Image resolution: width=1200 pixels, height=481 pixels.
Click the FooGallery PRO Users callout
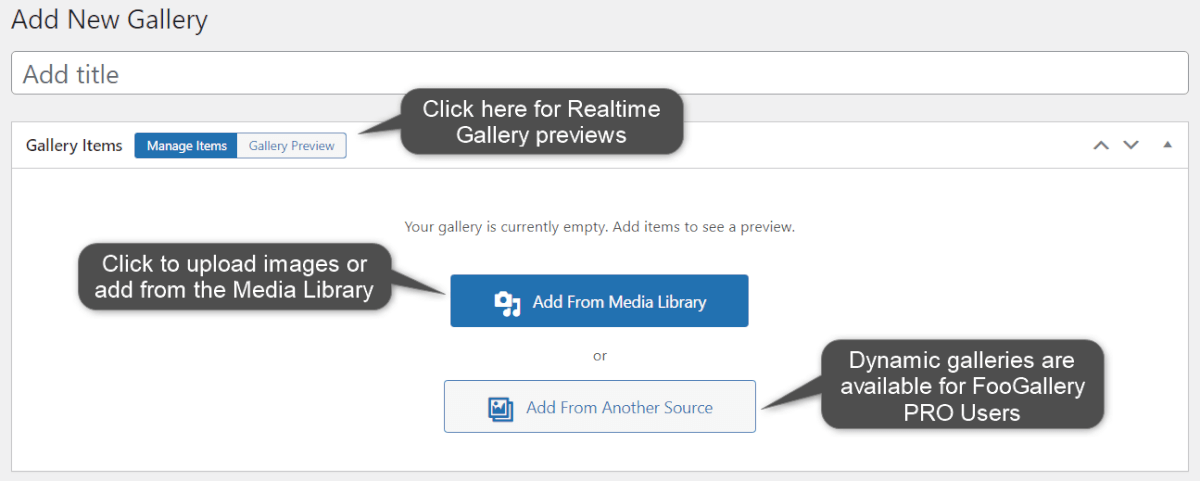[x=962, y=386]
